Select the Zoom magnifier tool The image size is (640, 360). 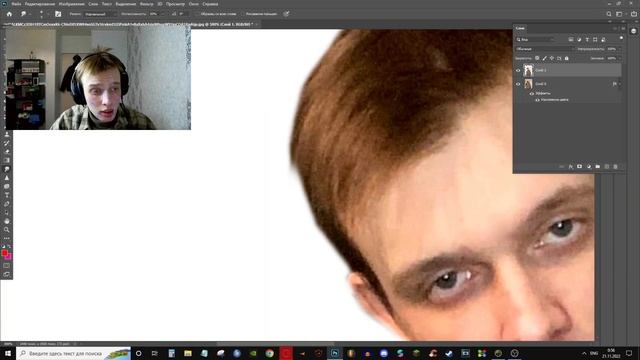(7, 229)
